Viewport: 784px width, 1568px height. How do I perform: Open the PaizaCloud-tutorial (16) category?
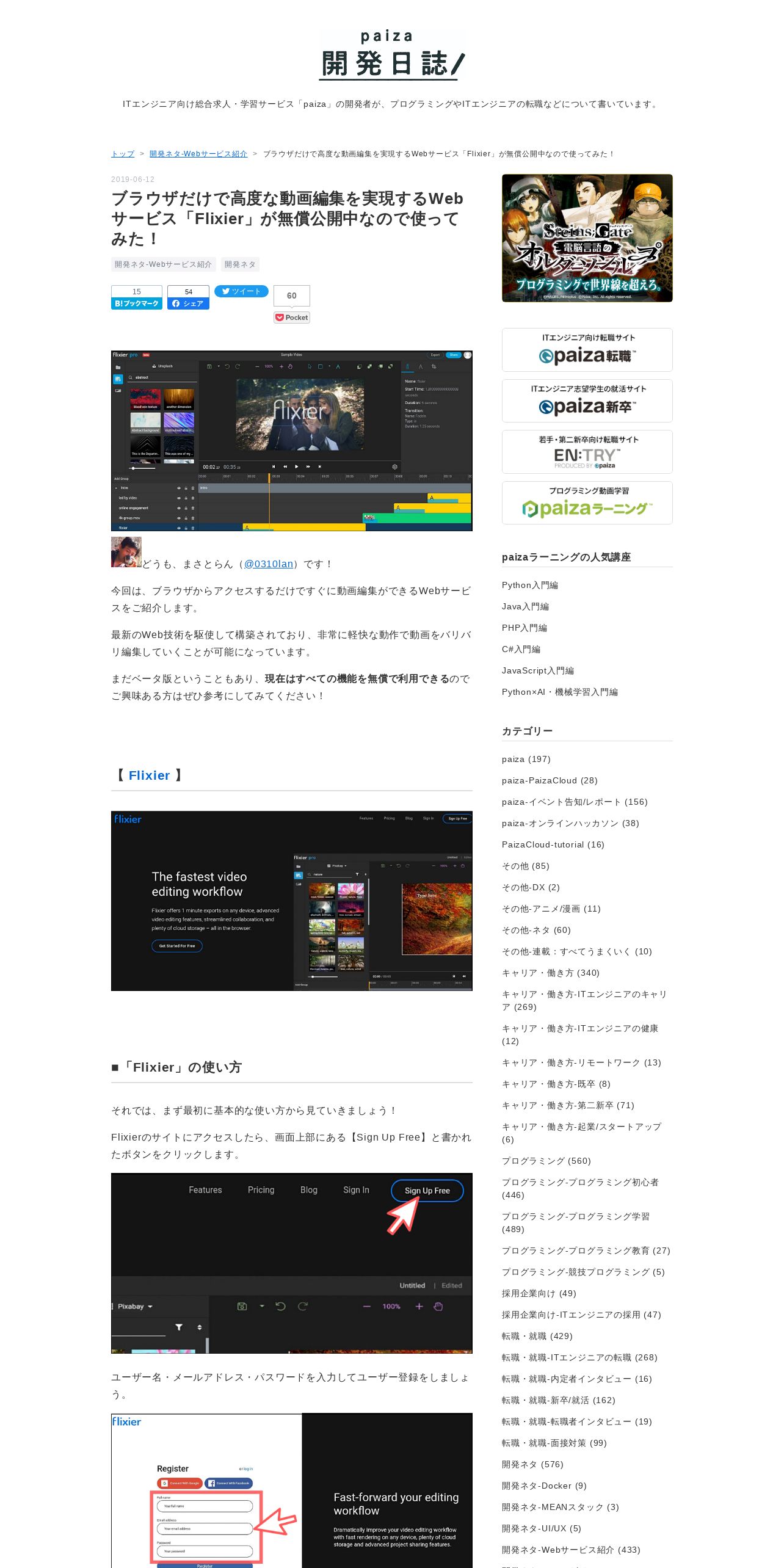[x=553, y=844]
